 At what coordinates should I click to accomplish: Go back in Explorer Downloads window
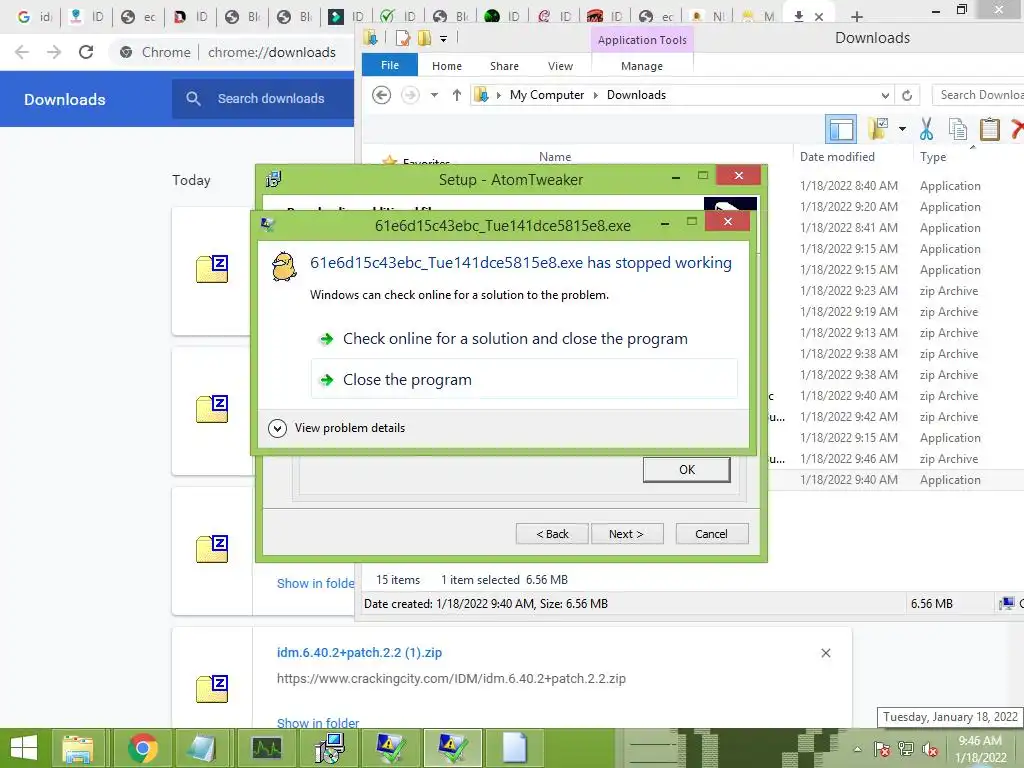pyautogui.click(x=381, y=95)
